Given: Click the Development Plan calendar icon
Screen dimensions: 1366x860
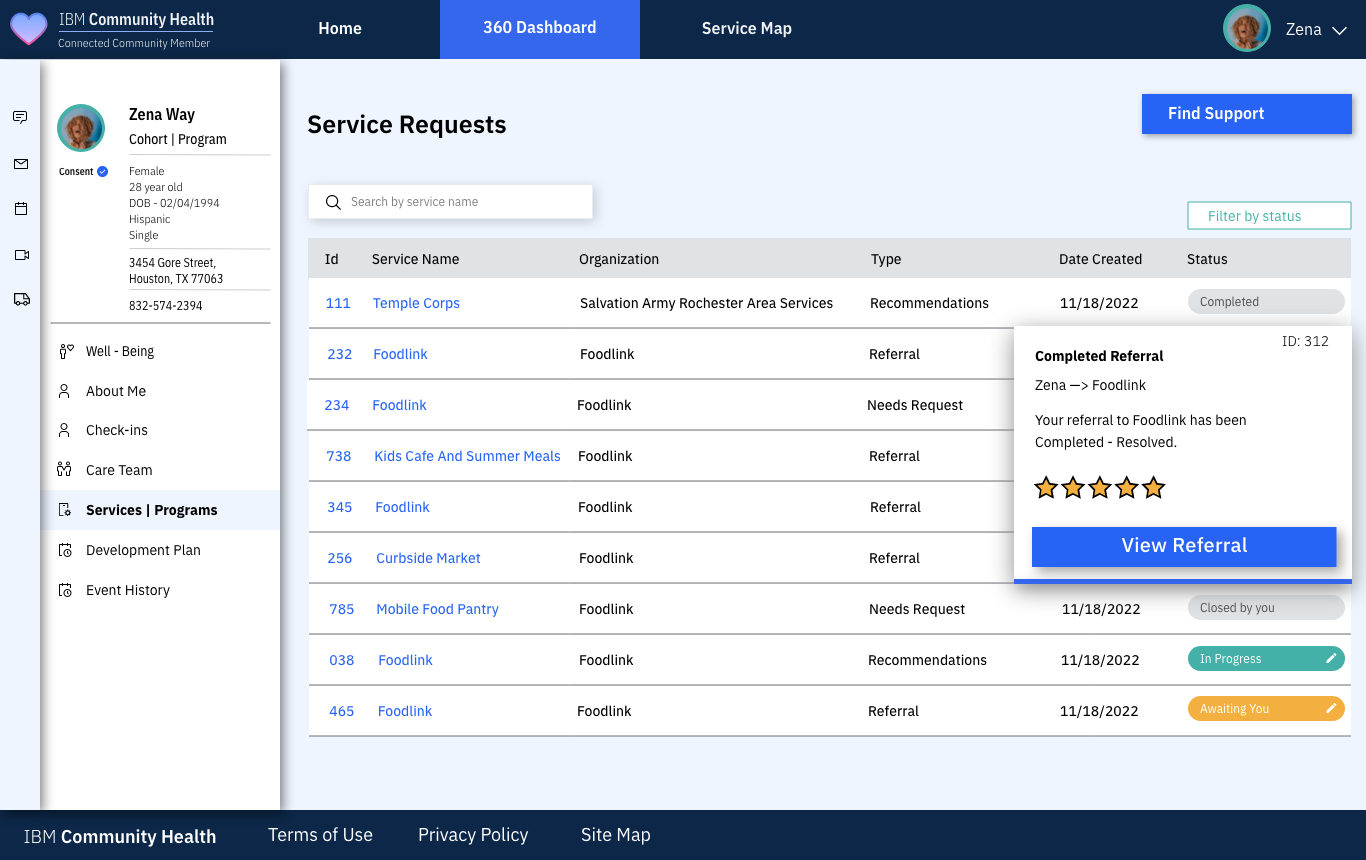Looking at the screenshot, I should coord(65,550).
